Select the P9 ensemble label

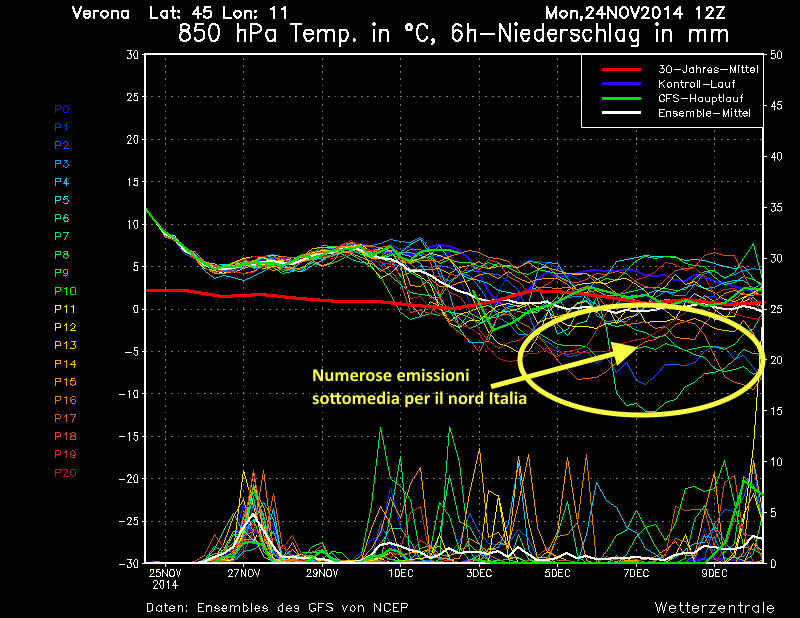coord(62,273)
